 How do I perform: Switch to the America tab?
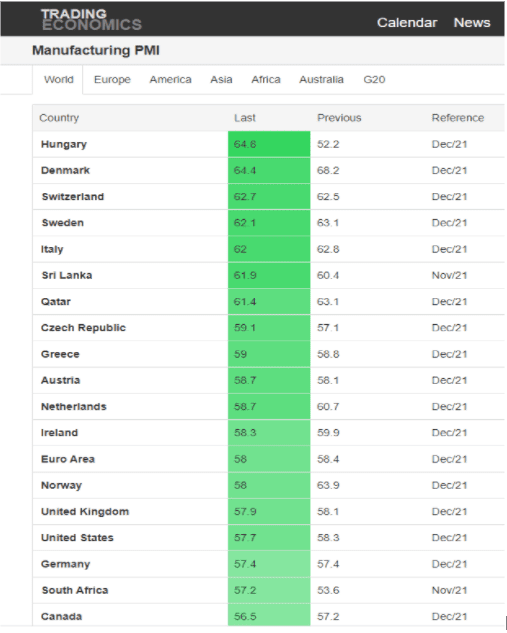[x=170, y=80]
